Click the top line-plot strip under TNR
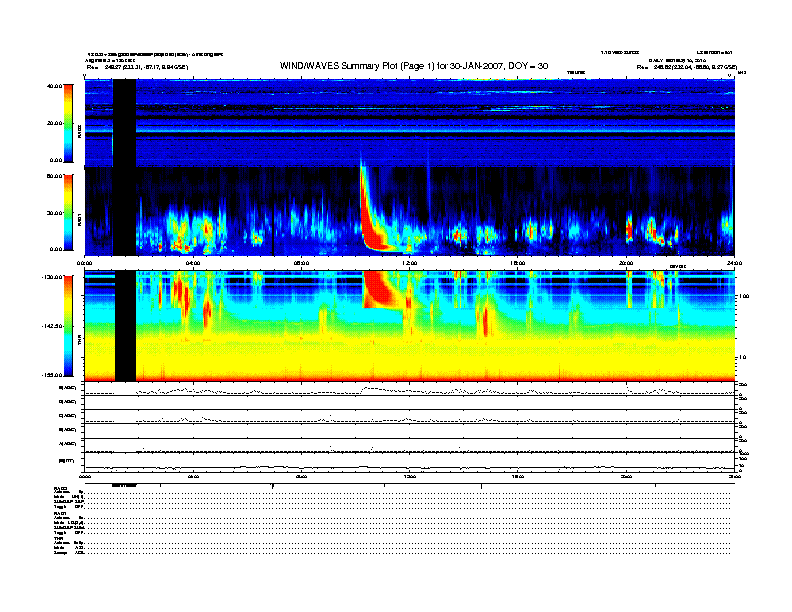792x612 pixels. (x=409, y=389)
